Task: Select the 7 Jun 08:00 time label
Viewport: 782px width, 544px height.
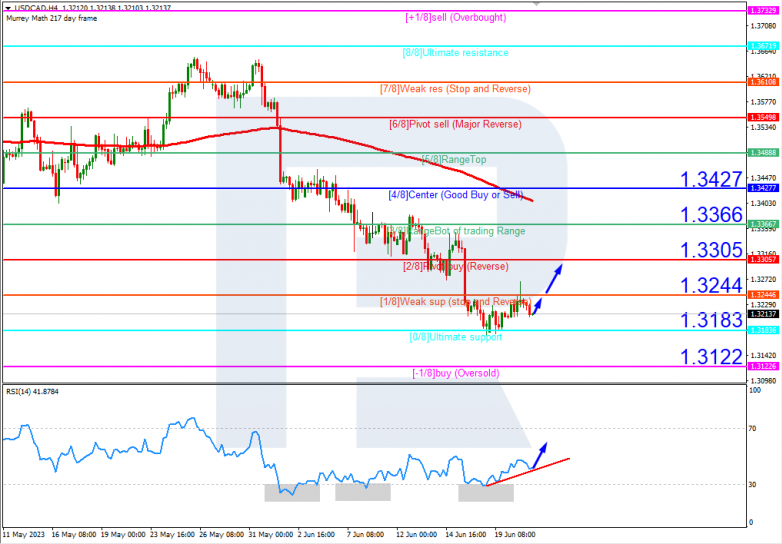Action: 366,535
